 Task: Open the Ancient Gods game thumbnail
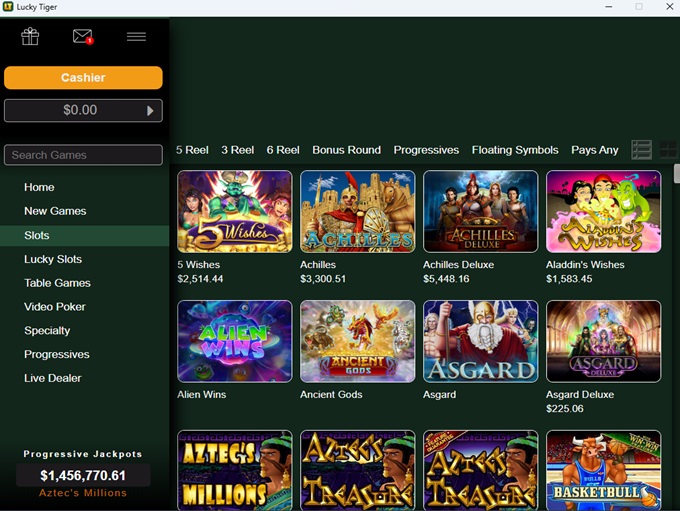(x=358, y=341)
